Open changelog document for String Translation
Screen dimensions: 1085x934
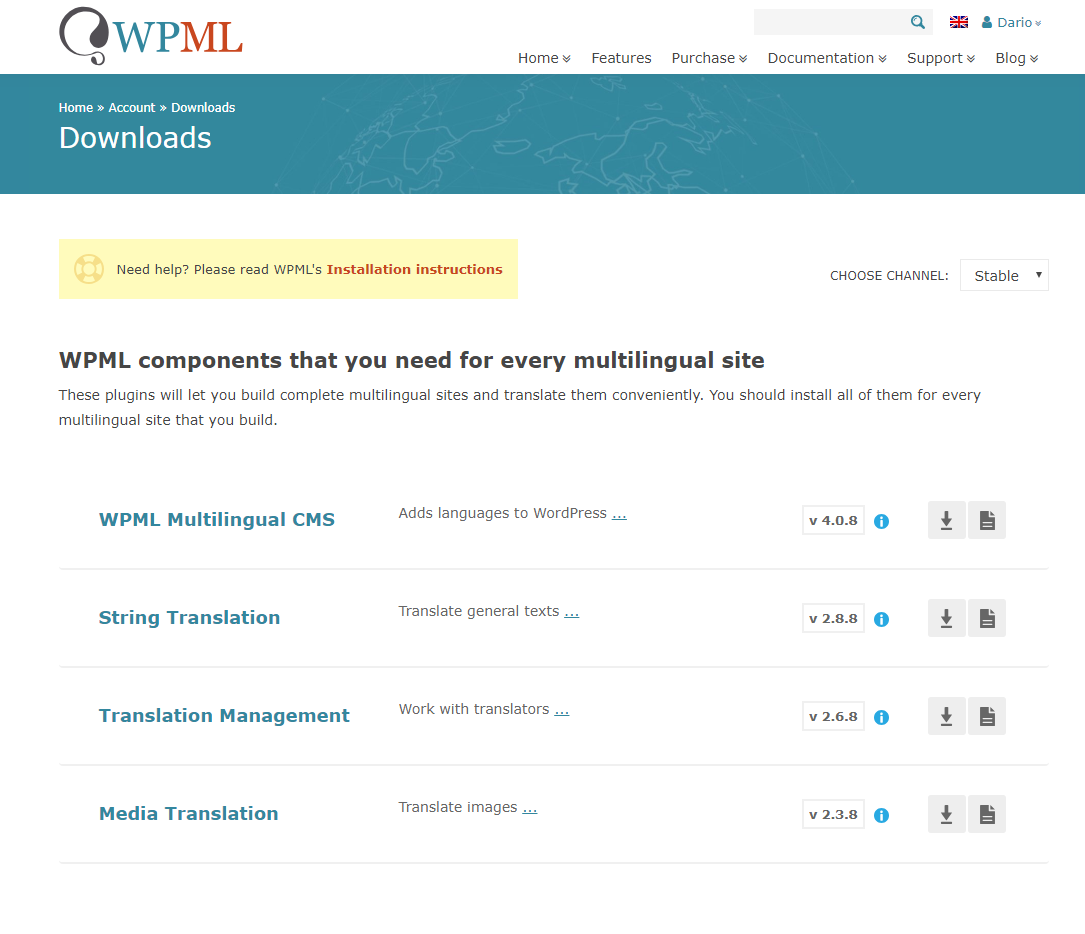point(987,619)
